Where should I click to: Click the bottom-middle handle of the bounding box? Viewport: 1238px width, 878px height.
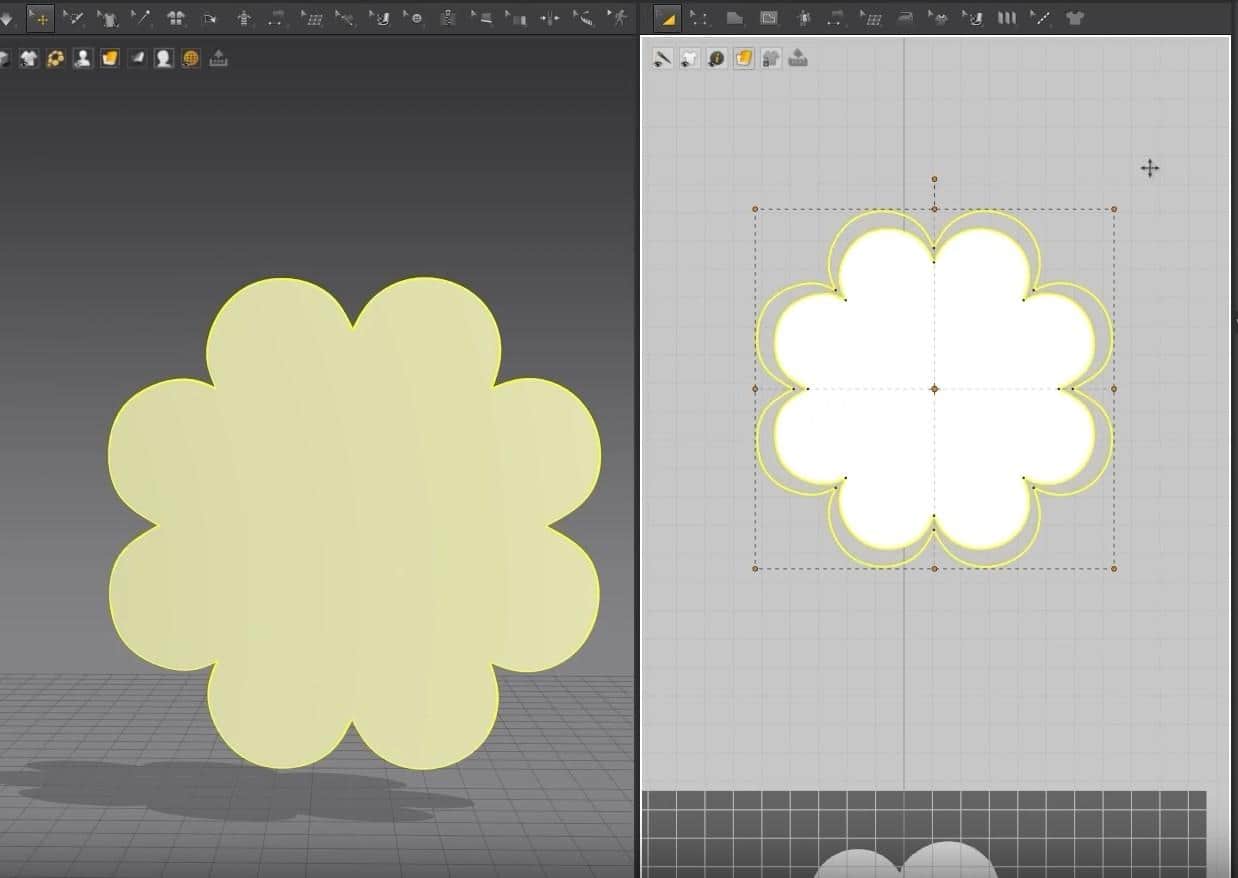pos(934,568)
